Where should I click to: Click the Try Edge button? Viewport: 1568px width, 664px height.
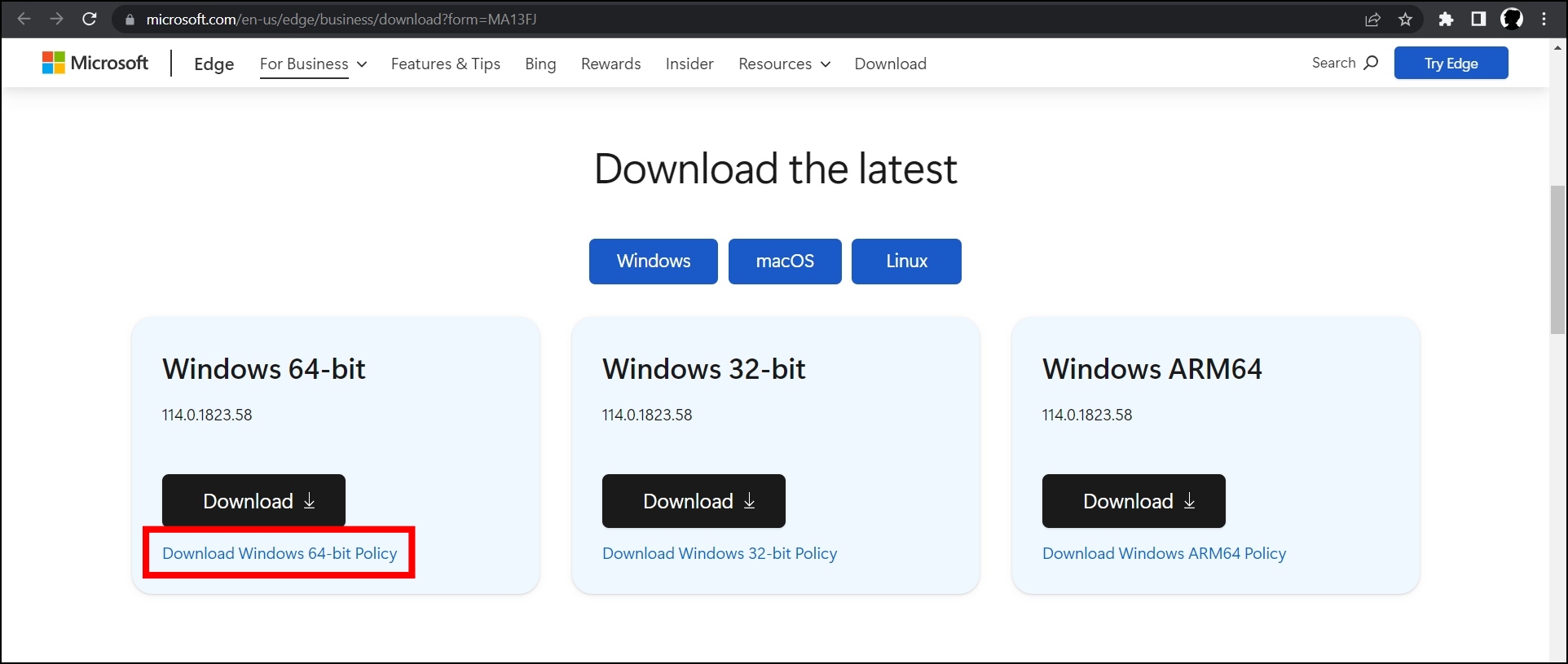(1451, 63)
